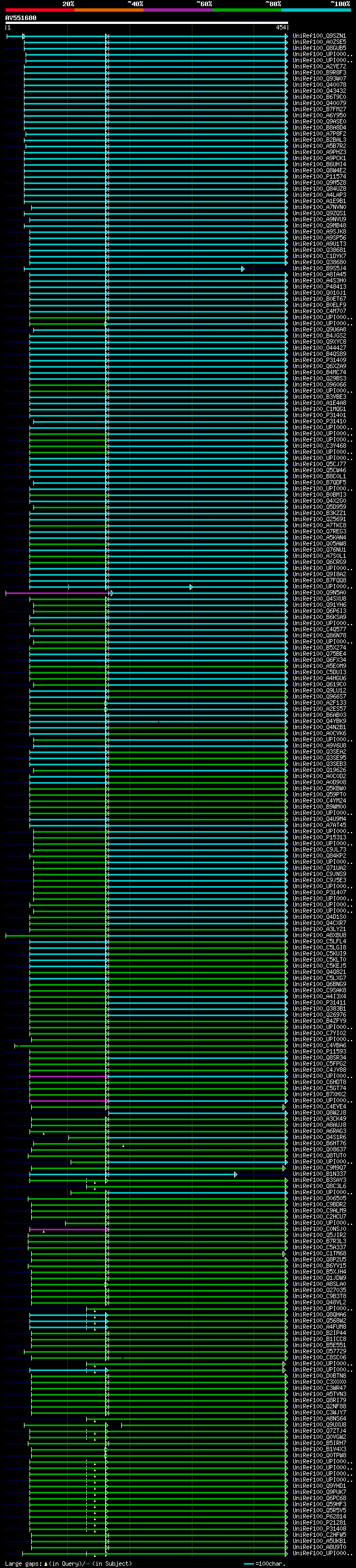Click the orange ~40% identity legend segment

(109, 10)
